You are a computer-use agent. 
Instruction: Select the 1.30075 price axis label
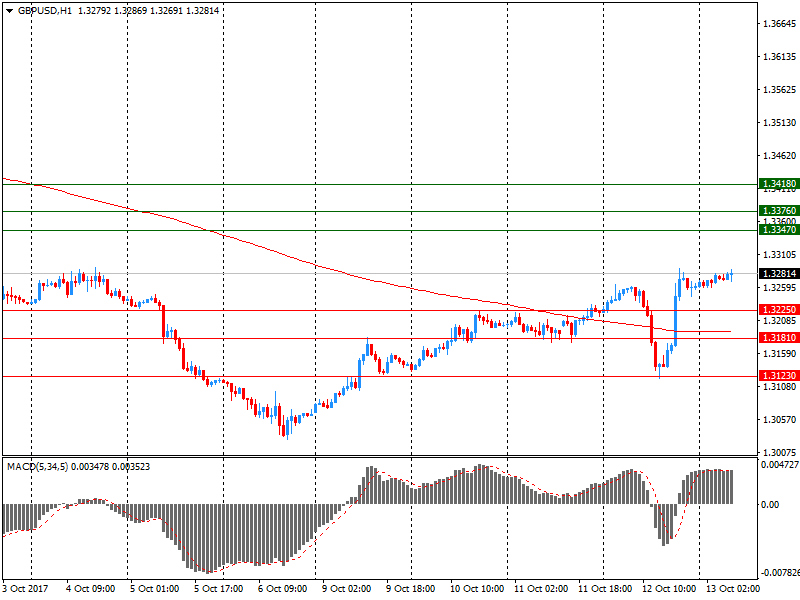pyautogui.click(x=780, y=453)
